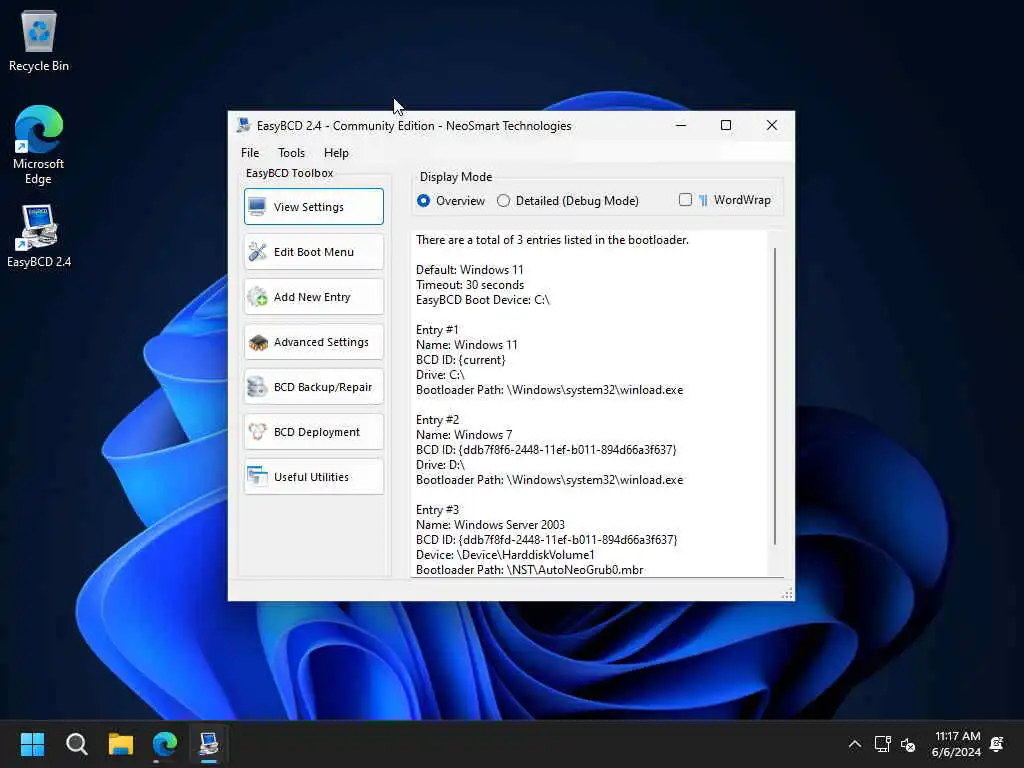
Task: Close the EasyBCD window
Action: click(771, 125)
